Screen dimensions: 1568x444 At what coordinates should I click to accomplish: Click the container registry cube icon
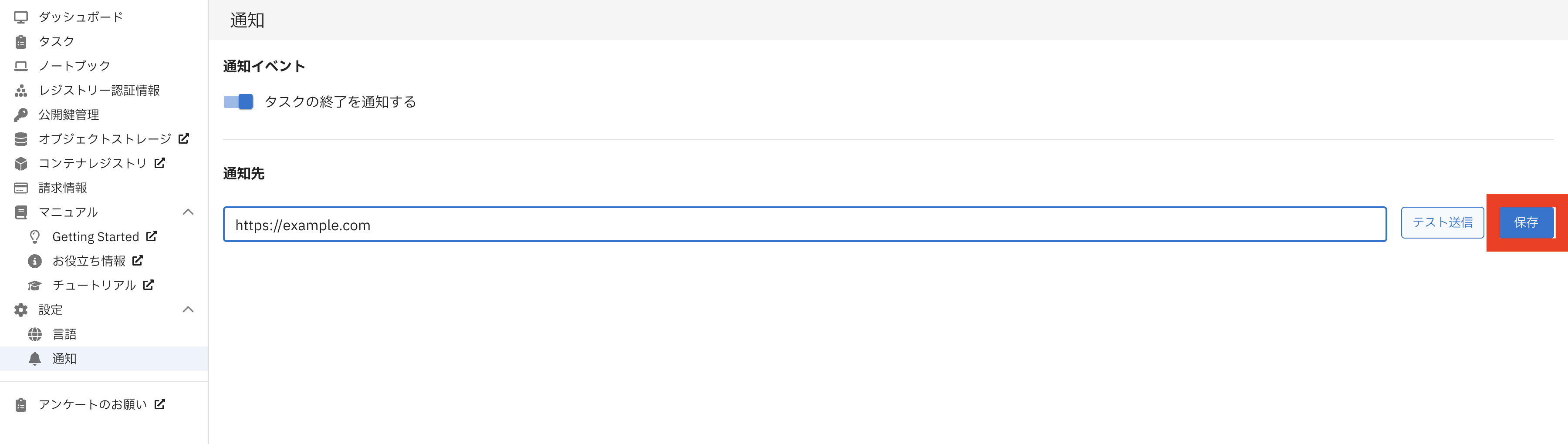[21, 164]
